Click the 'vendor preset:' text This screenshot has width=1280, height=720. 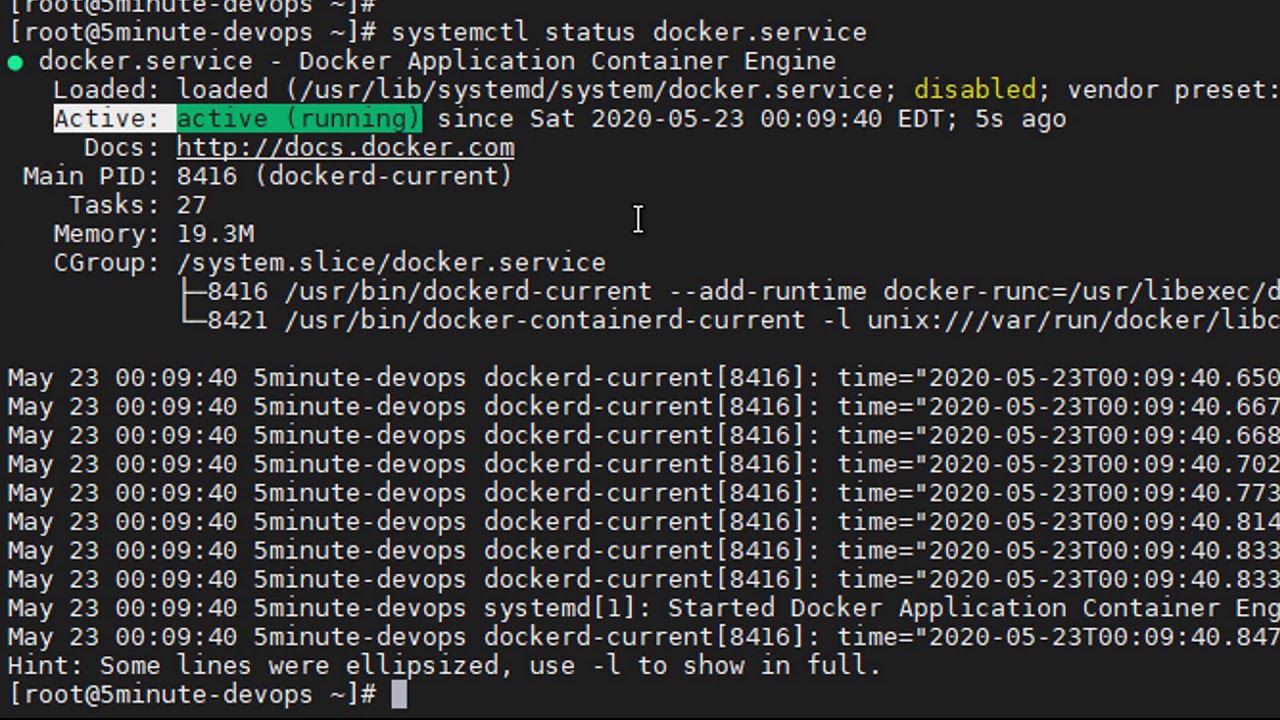(x=1173, y=90)
